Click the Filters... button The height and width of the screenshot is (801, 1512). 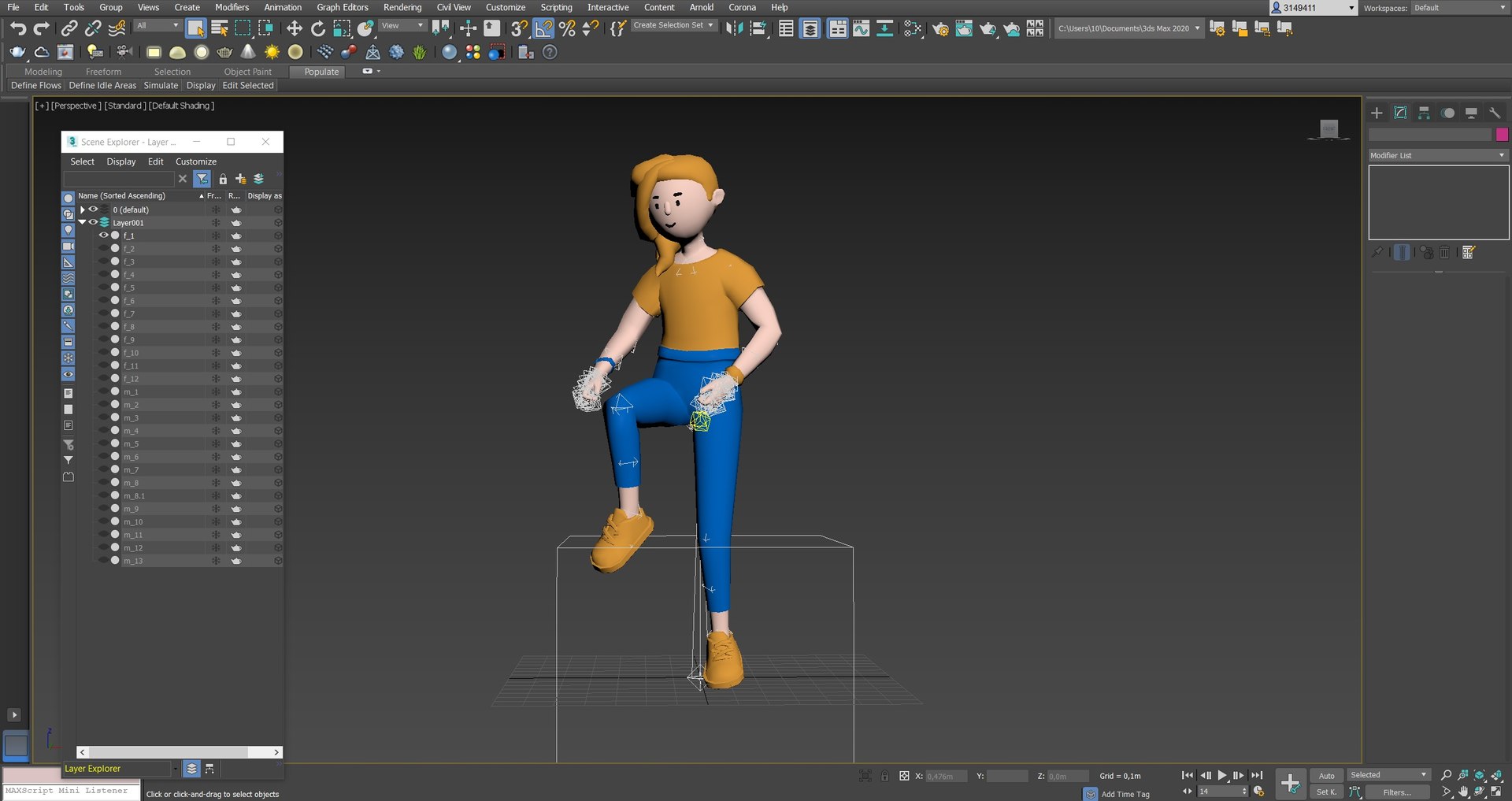click(x=1397, y=792)
